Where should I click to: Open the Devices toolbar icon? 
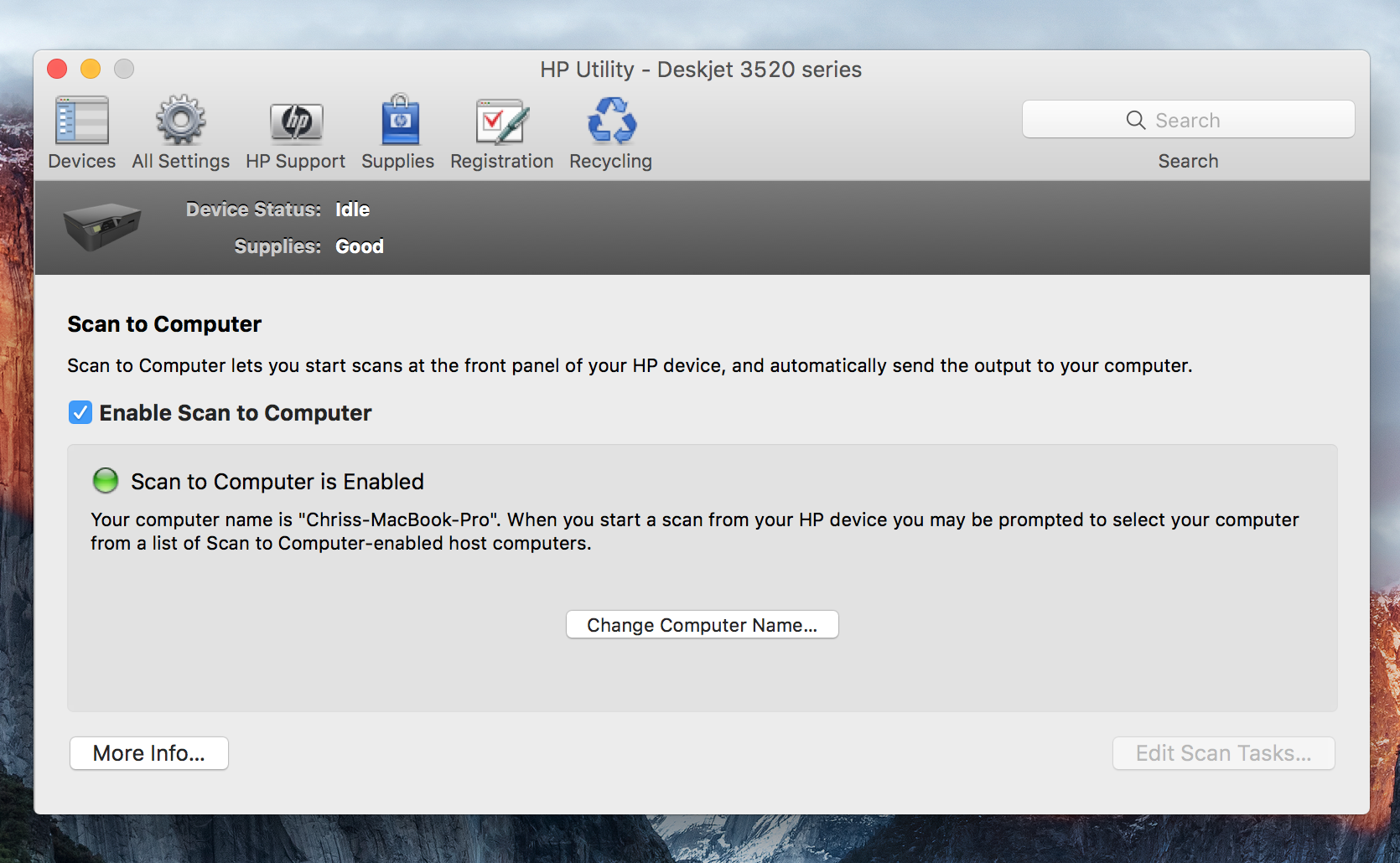point(81,121)
